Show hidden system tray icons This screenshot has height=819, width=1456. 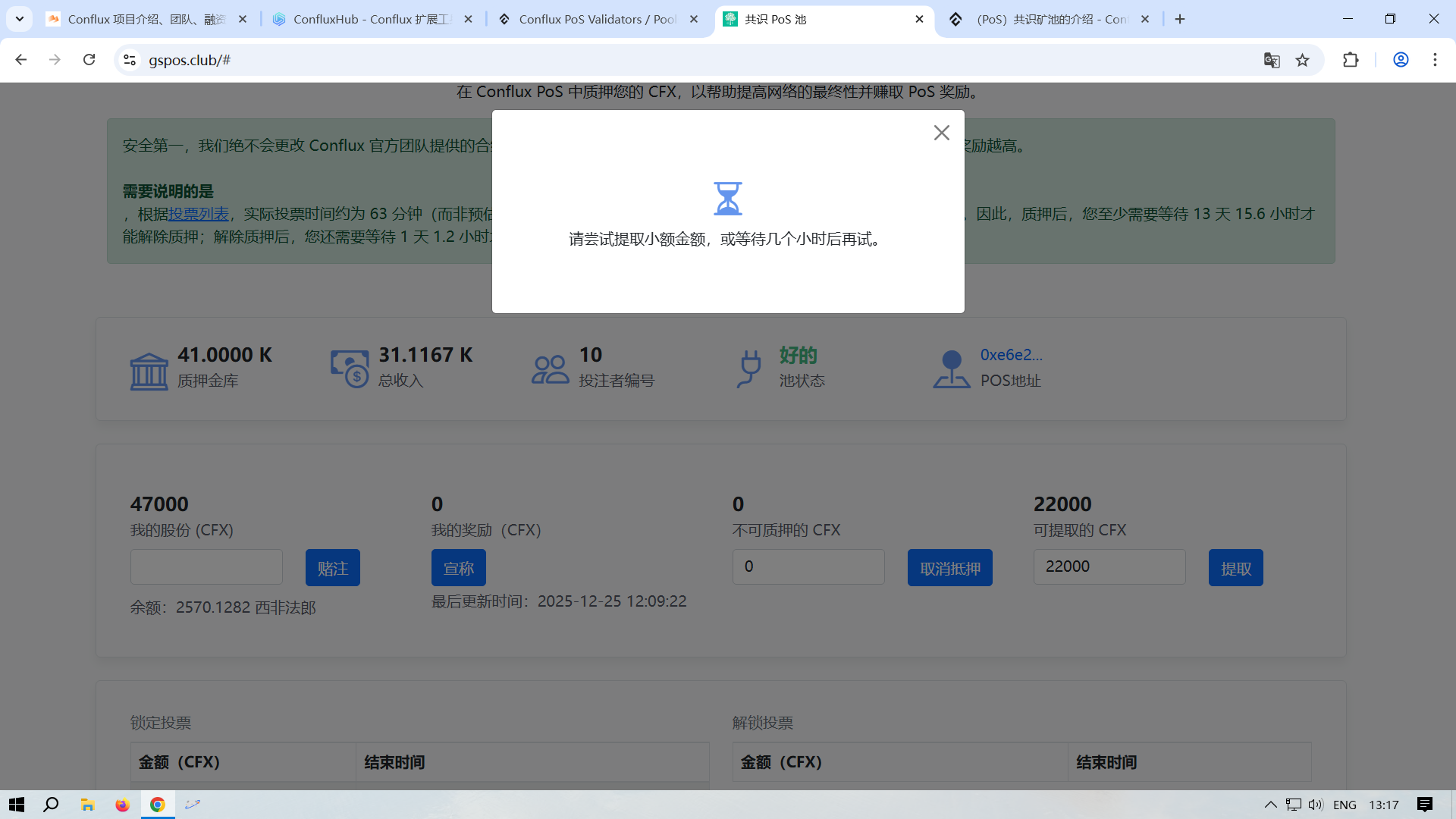coord(1270,805)
